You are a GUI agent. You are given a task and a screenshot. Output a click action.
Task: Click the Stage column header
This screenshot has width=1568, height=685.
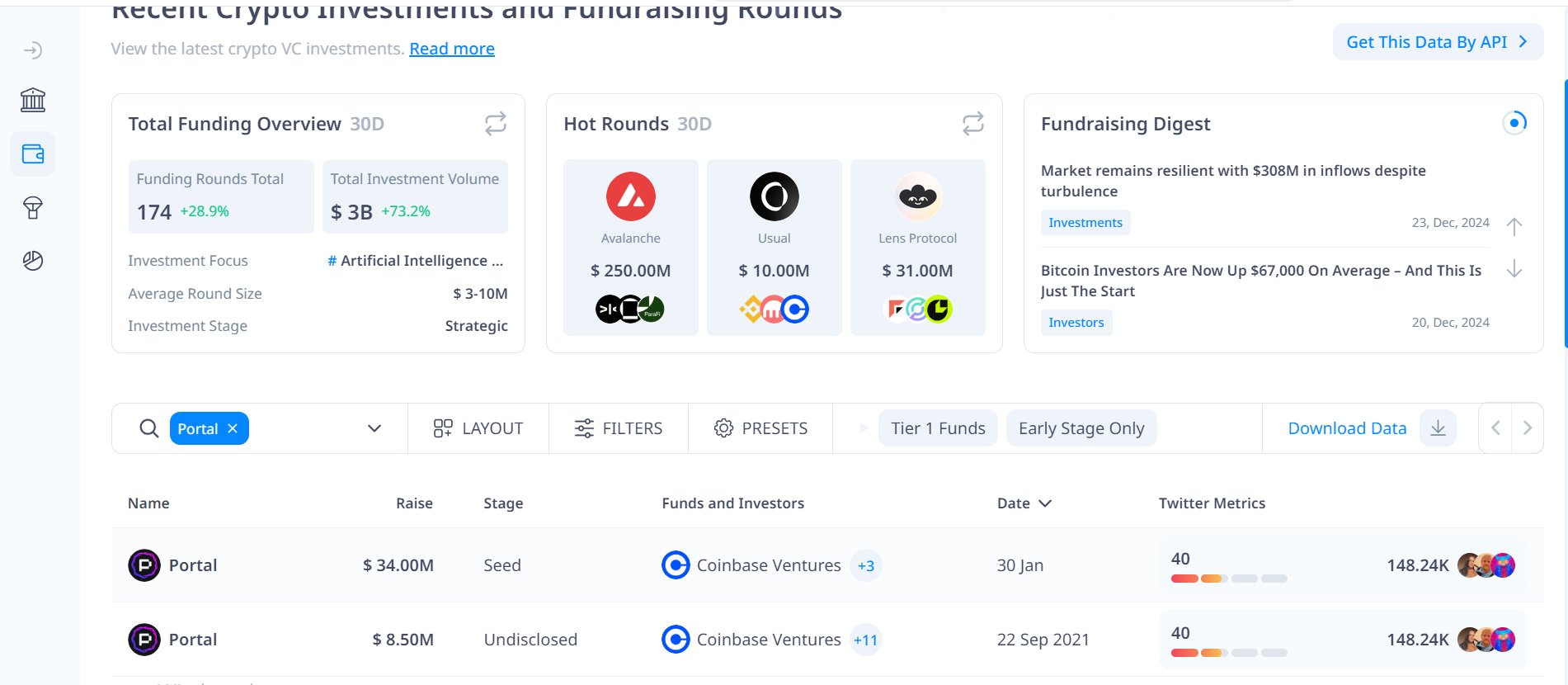(503, 503)
